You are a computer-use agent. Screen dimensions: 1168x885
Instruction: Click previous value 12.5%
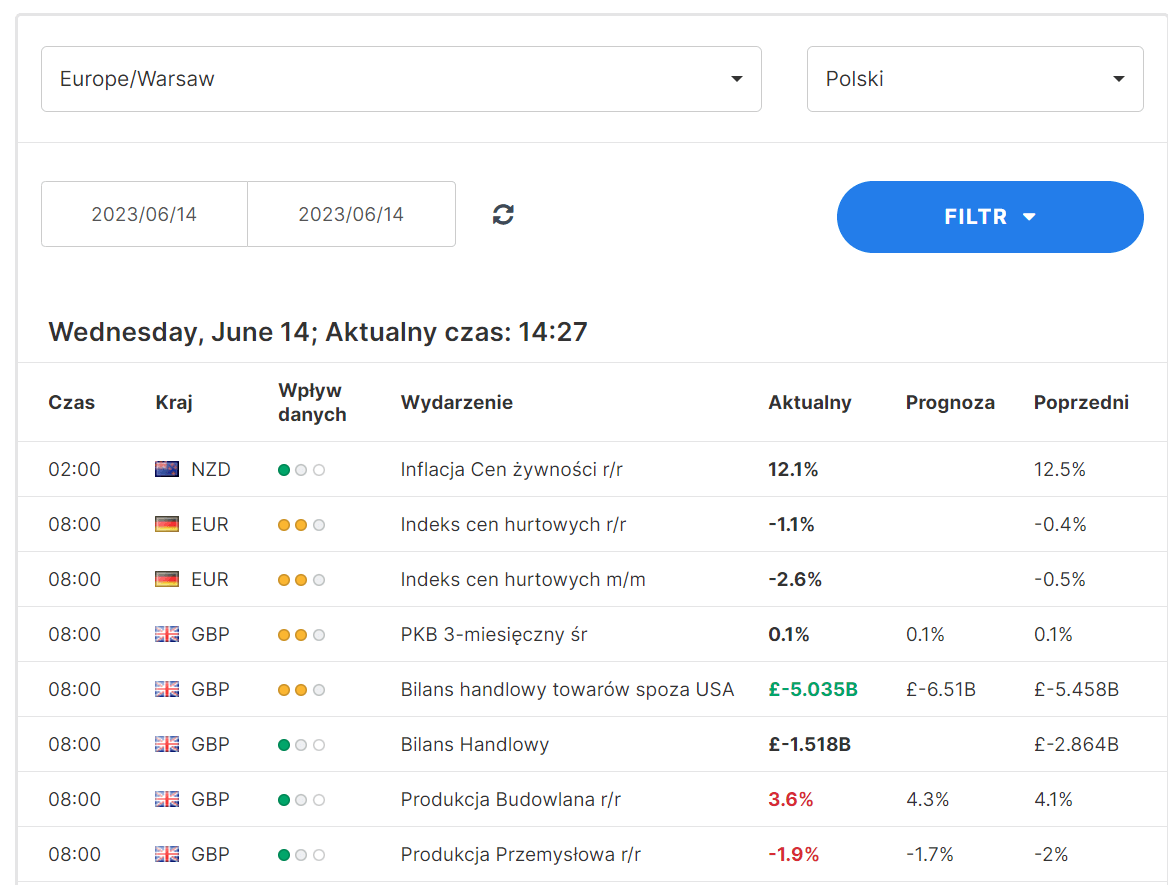(x=1059, y=469)
